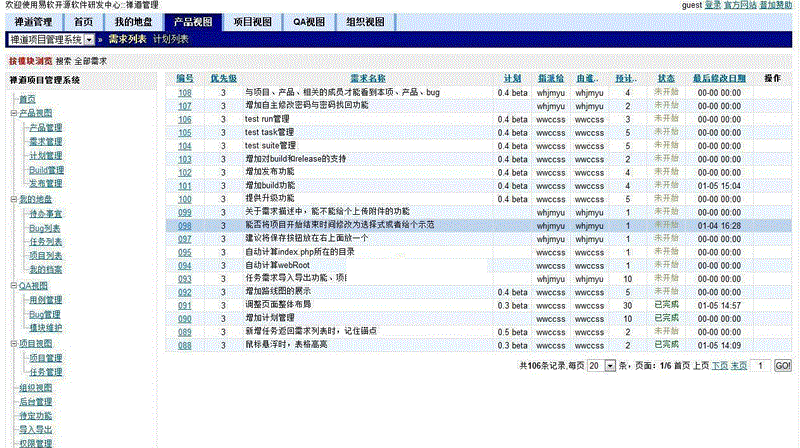
Task: Open 发布管理 in the left tree
Action: 45,184
